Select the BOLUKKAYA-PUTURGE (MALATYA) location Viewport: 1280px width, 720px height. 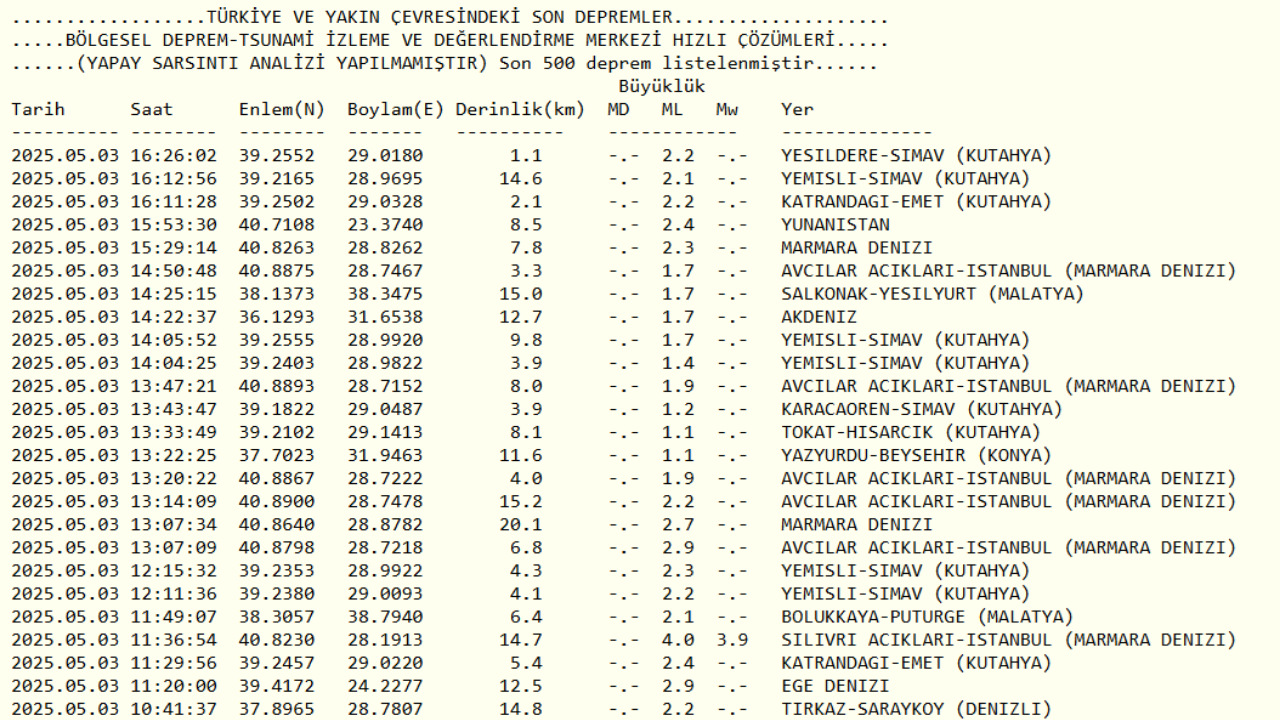(927, 617)
